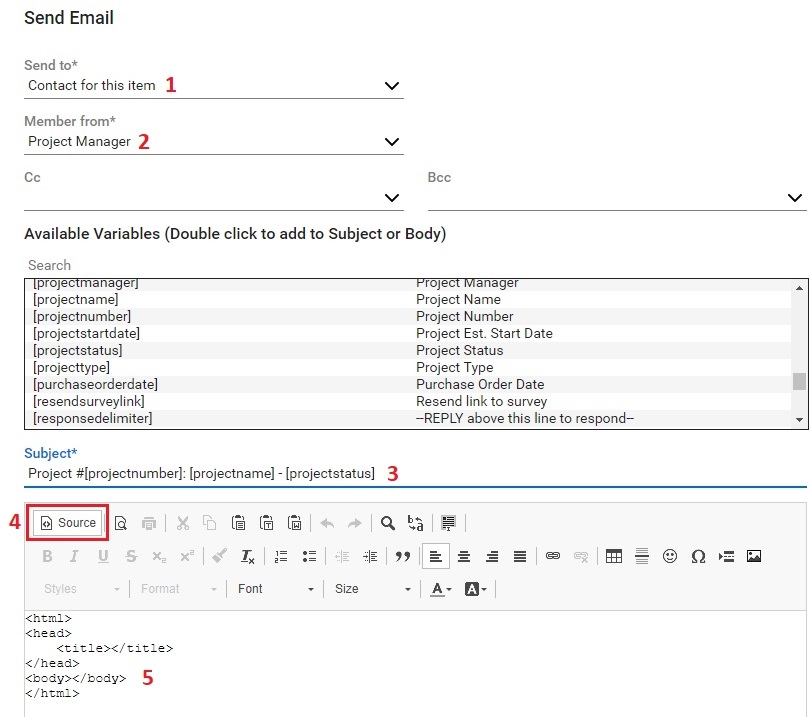The height and width of the screenshot is (717, 809).
Task: Open the Background Color picker
Action: 475,589
